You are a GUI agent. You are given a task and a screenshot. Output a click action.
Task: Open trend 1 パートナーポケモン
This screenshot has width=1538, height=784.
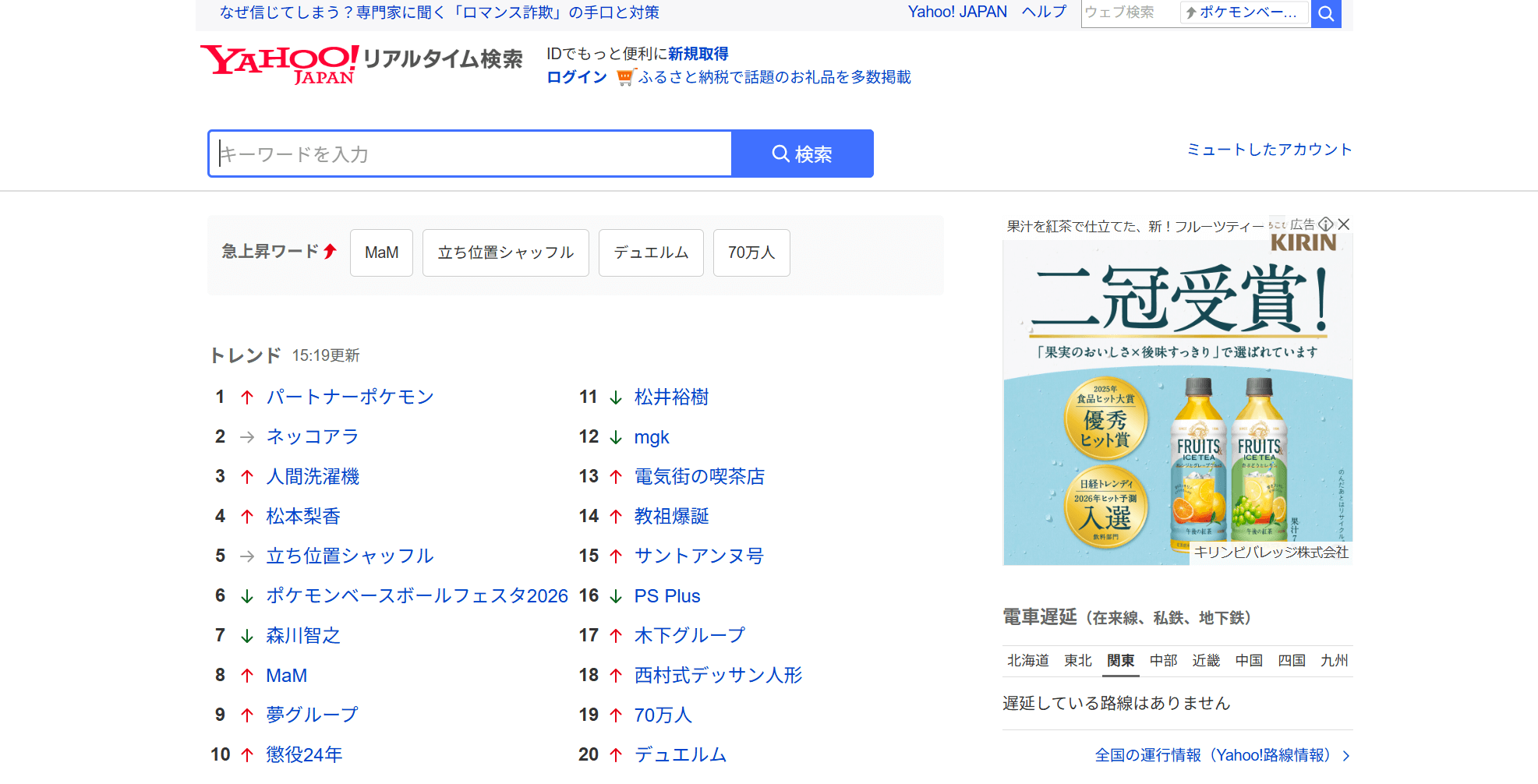pos(350,397)
